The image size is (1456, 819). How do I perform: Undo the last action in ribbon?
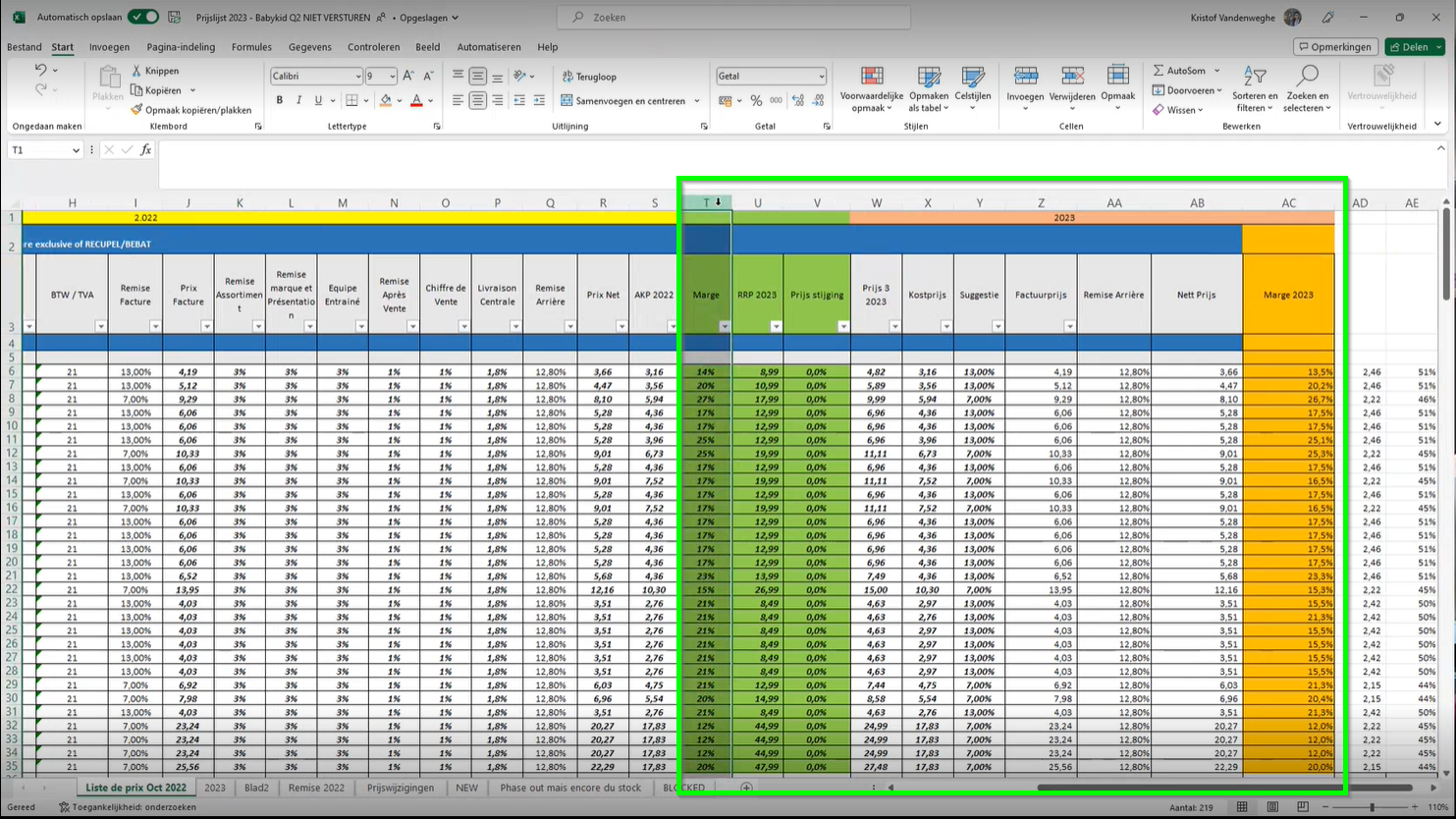click(x=41, y=70)
